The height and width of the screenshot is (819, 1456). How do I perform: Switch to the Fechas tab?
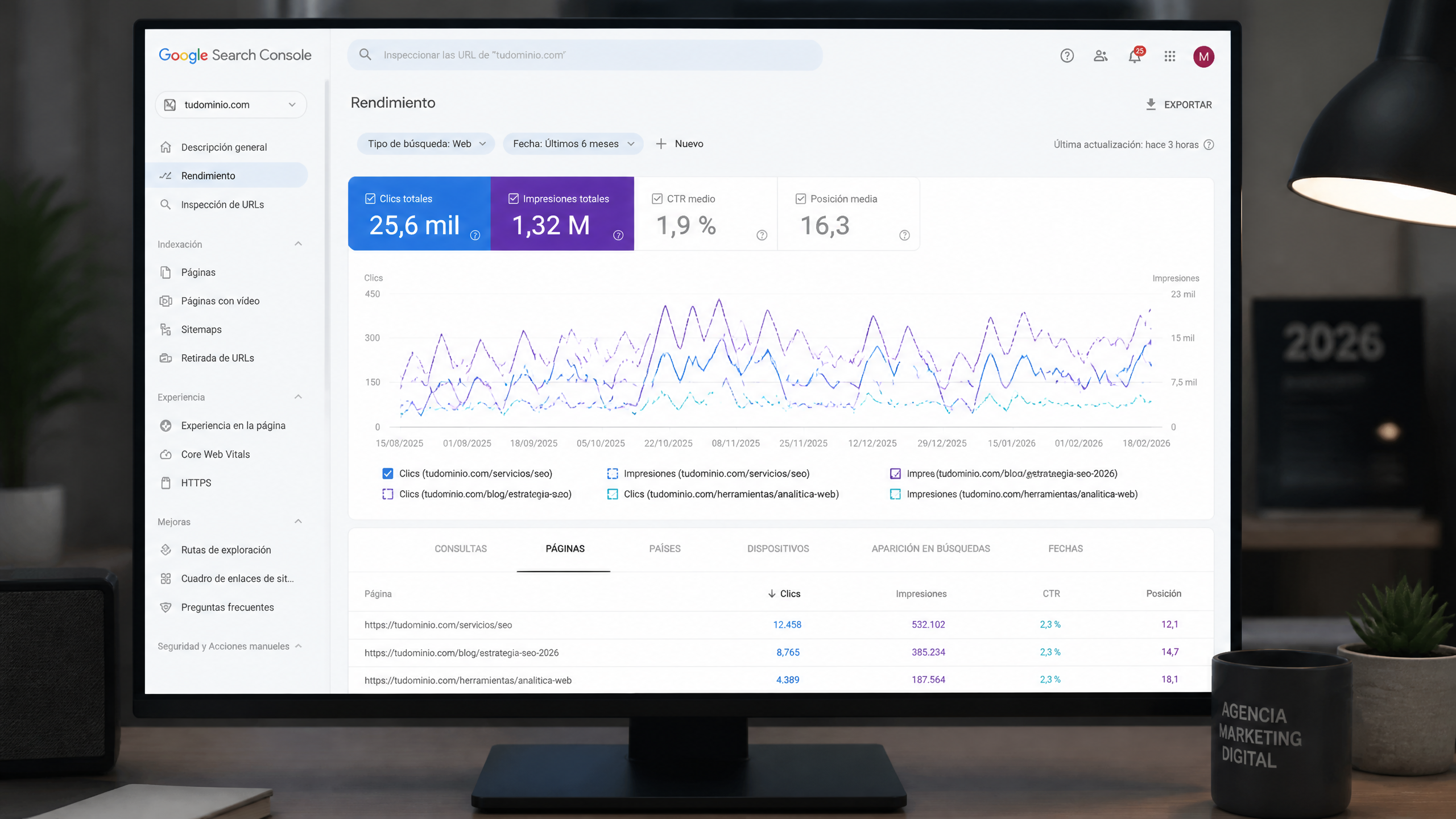[1065, 549]
